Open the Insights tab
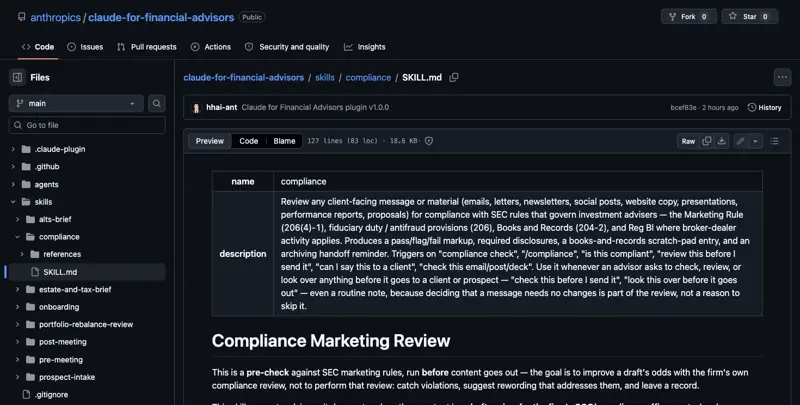The image size is (800, 405). point(365,47)
